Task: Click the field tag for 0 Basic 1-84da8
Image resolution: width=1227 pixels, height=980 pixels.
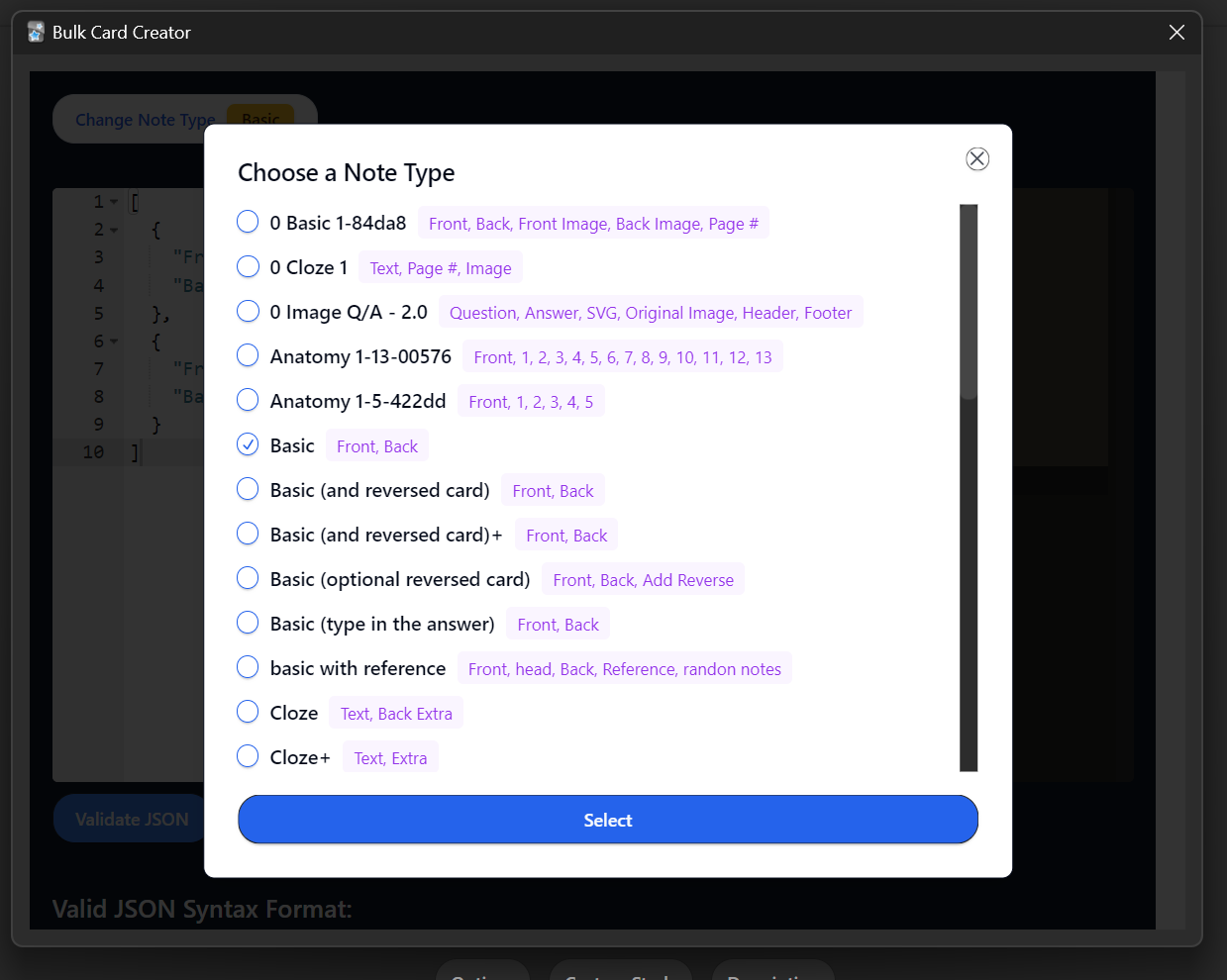Action: (593, 224)
